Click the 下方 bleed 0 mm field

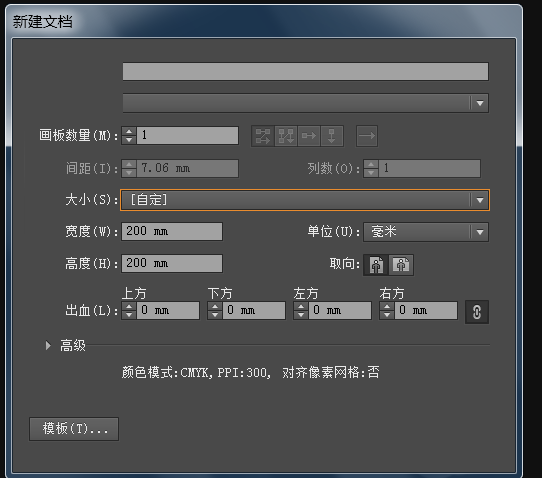(254, 310)
